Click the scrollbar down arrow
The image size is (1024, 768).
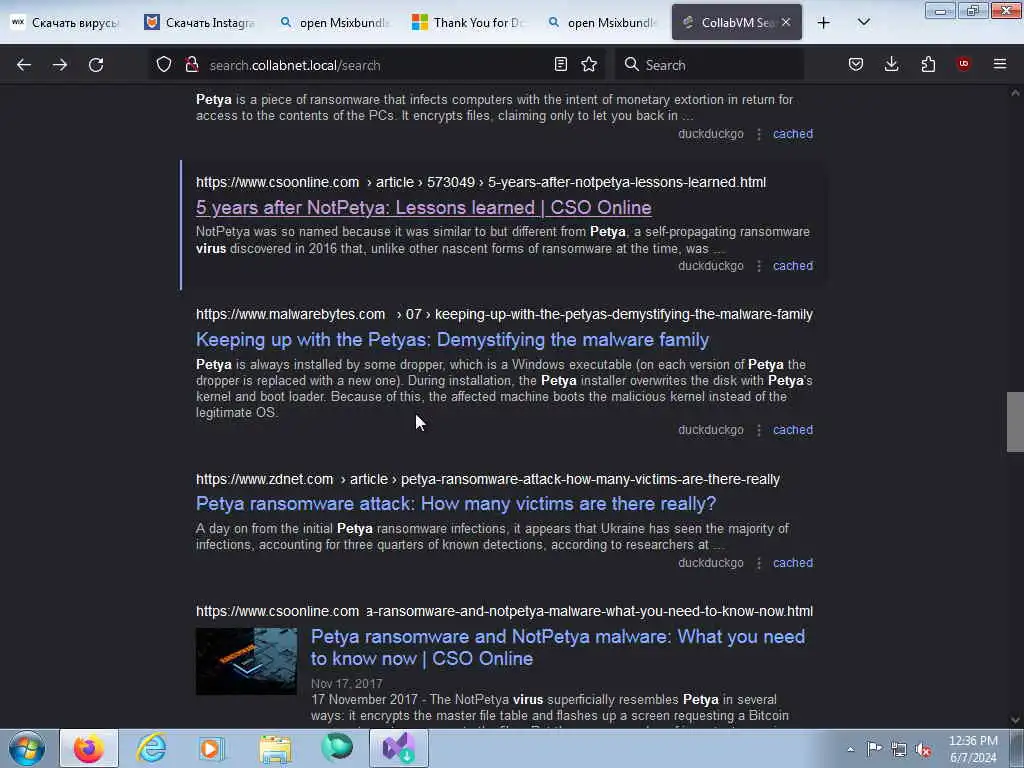[1015, 720]
